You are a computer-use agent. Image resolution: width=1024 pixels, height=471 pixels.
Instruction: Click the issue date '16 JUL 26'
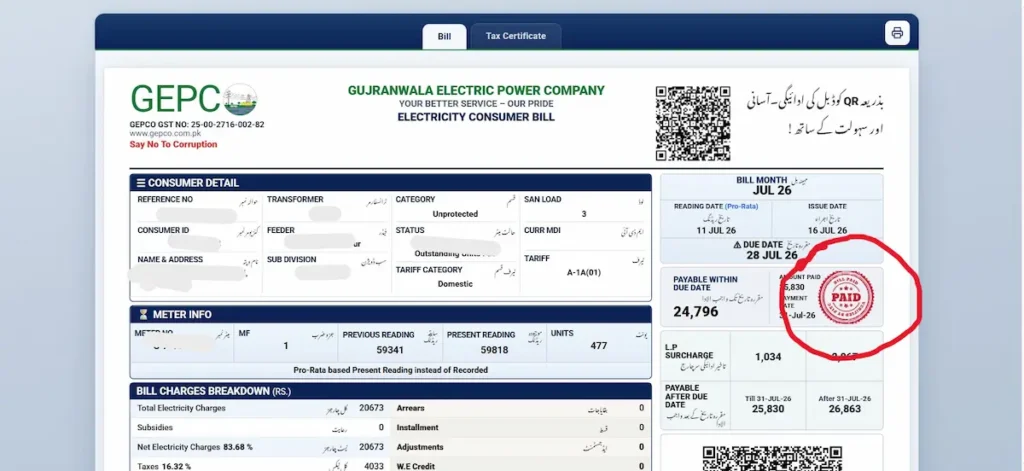click(x=827, y=231)
